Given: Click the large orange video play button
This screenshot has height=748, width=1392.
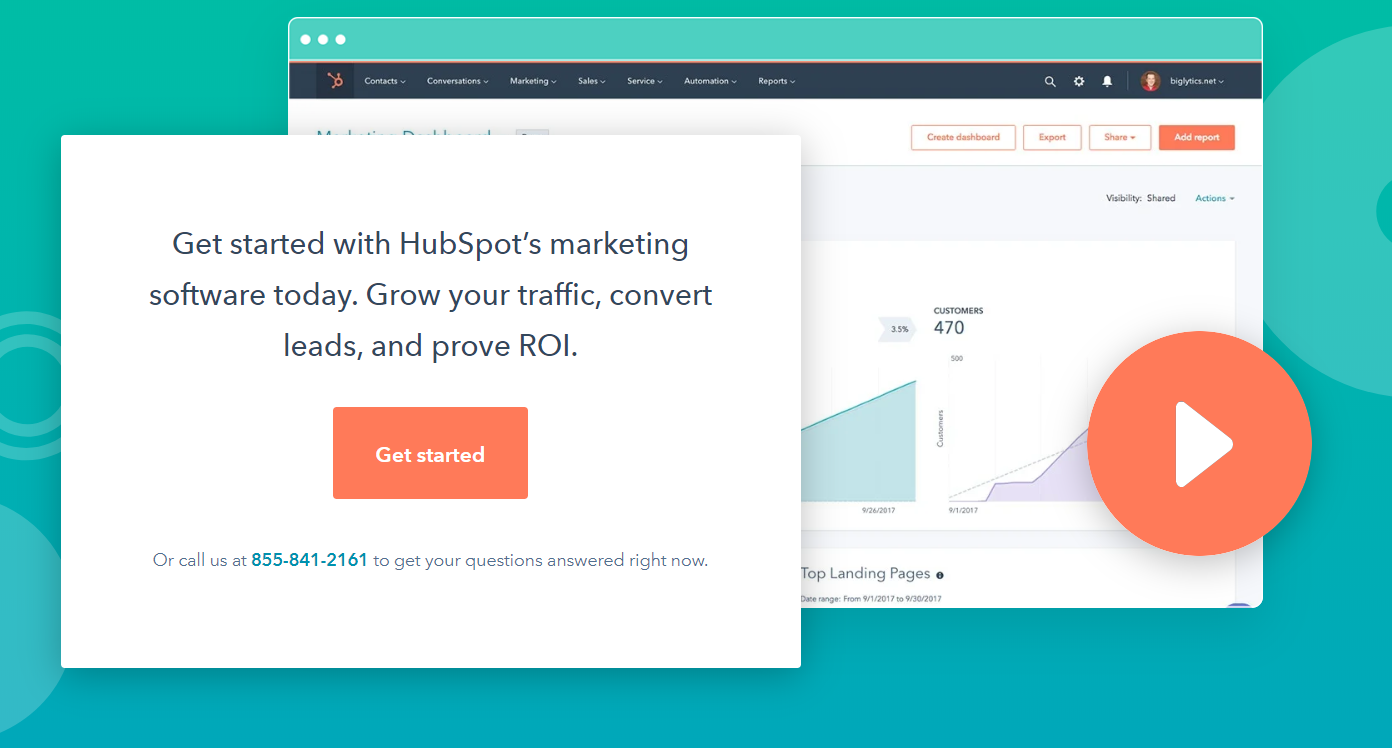Looking at the screenshot, I should (x=1199, y=443).
